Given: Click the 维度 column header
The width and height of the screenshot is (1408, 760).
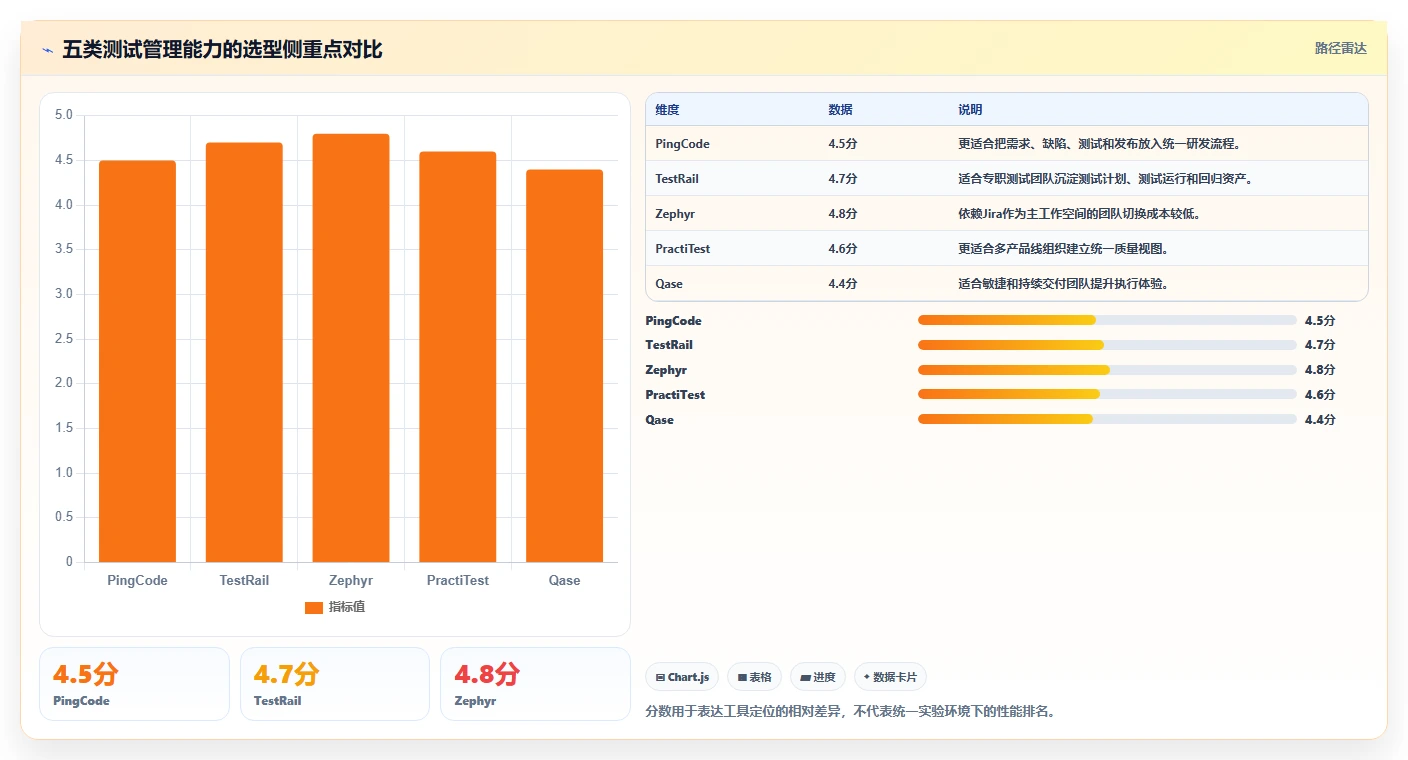Looking at the screenshot, I should click(667, 109).
